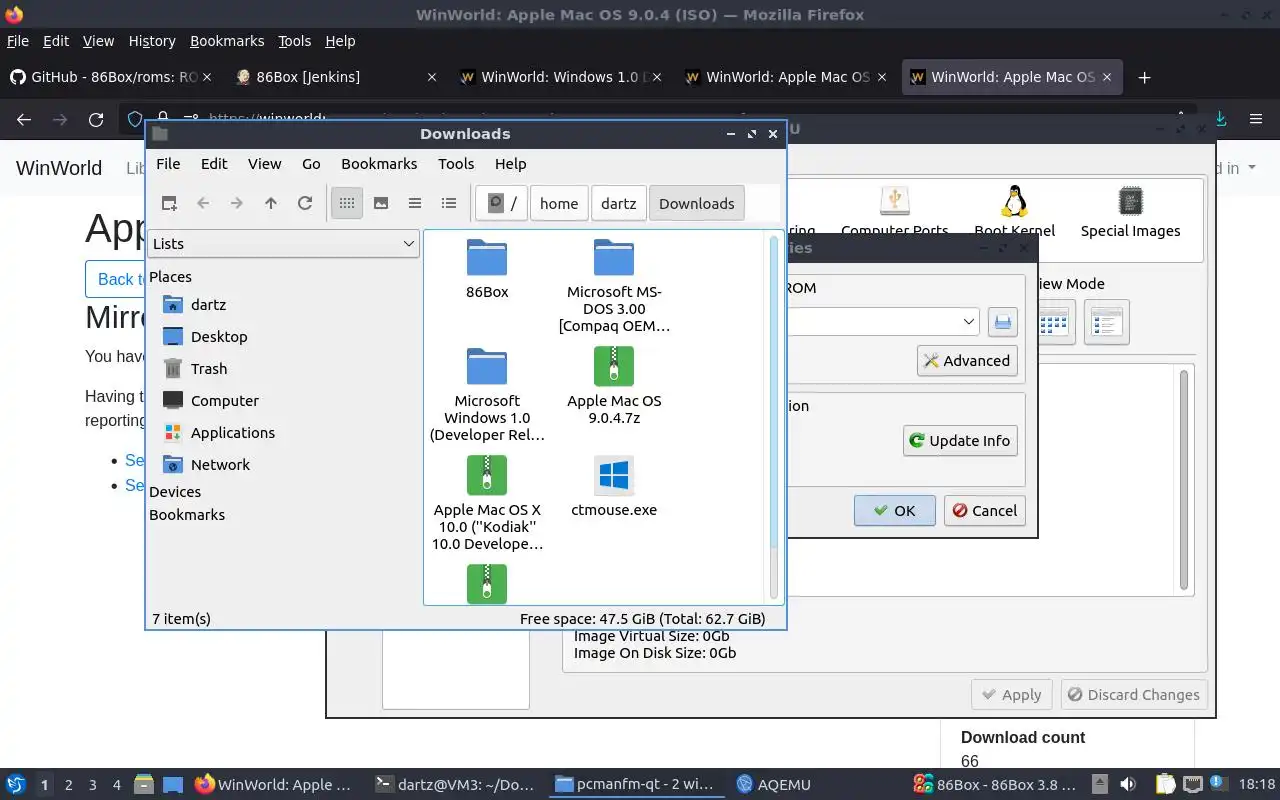This screenshot has height=800, width=1280.
Task: Select AQEMU details view mode button
Action: [x=1107, y=322]
